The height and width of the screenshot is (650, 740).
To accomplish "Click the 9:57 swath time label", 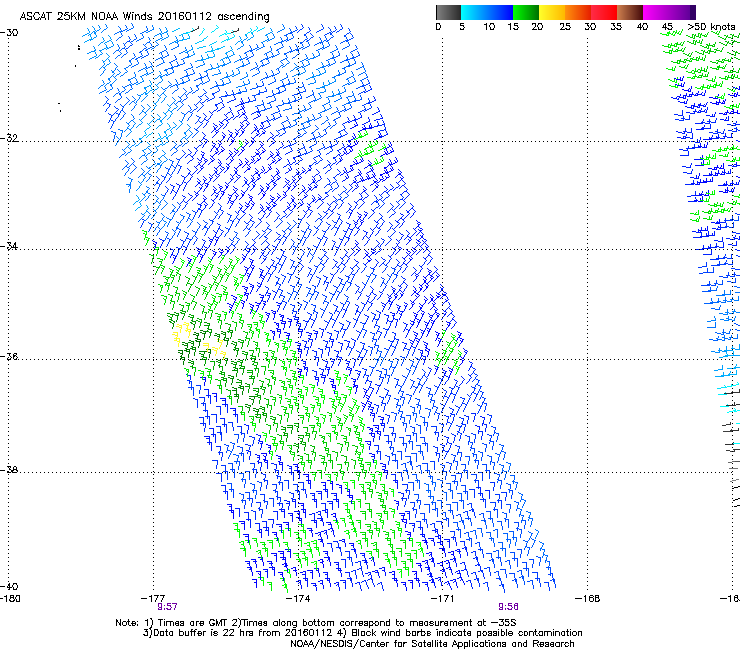I will (167, 607).
